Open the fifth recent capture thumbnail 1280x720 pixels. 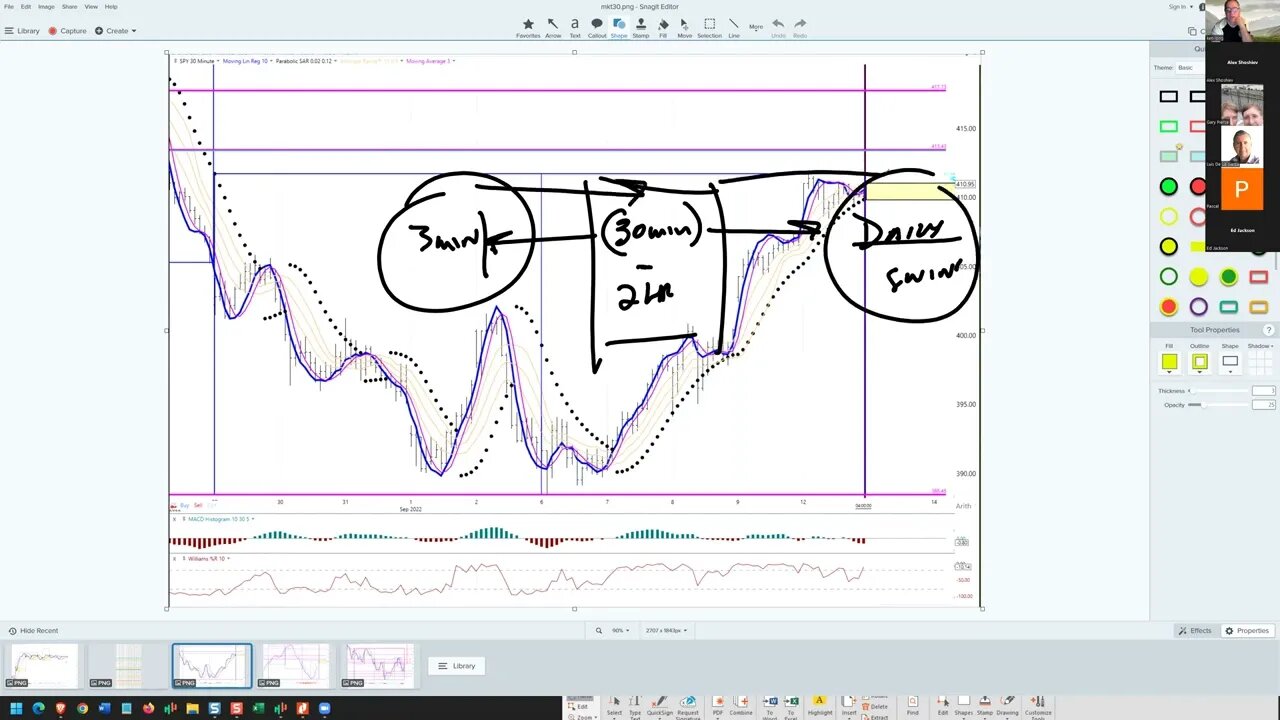tap(380, 666)
